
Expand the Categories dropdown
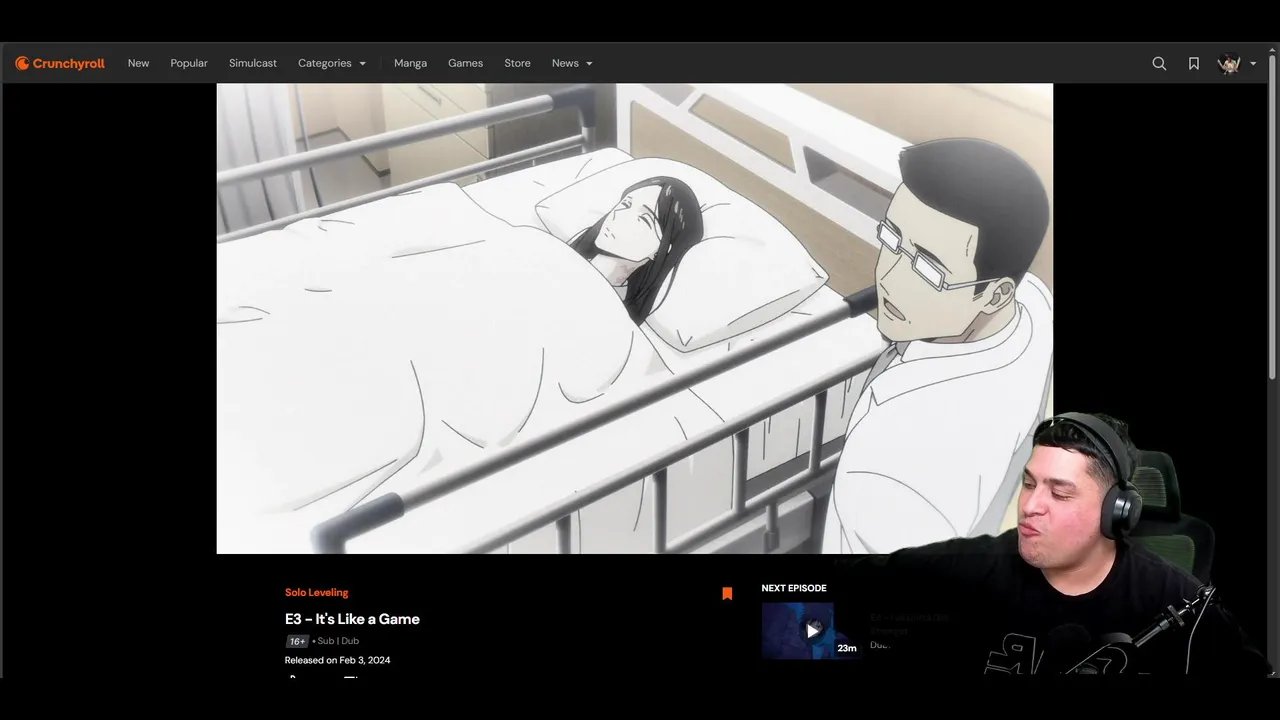332,63
